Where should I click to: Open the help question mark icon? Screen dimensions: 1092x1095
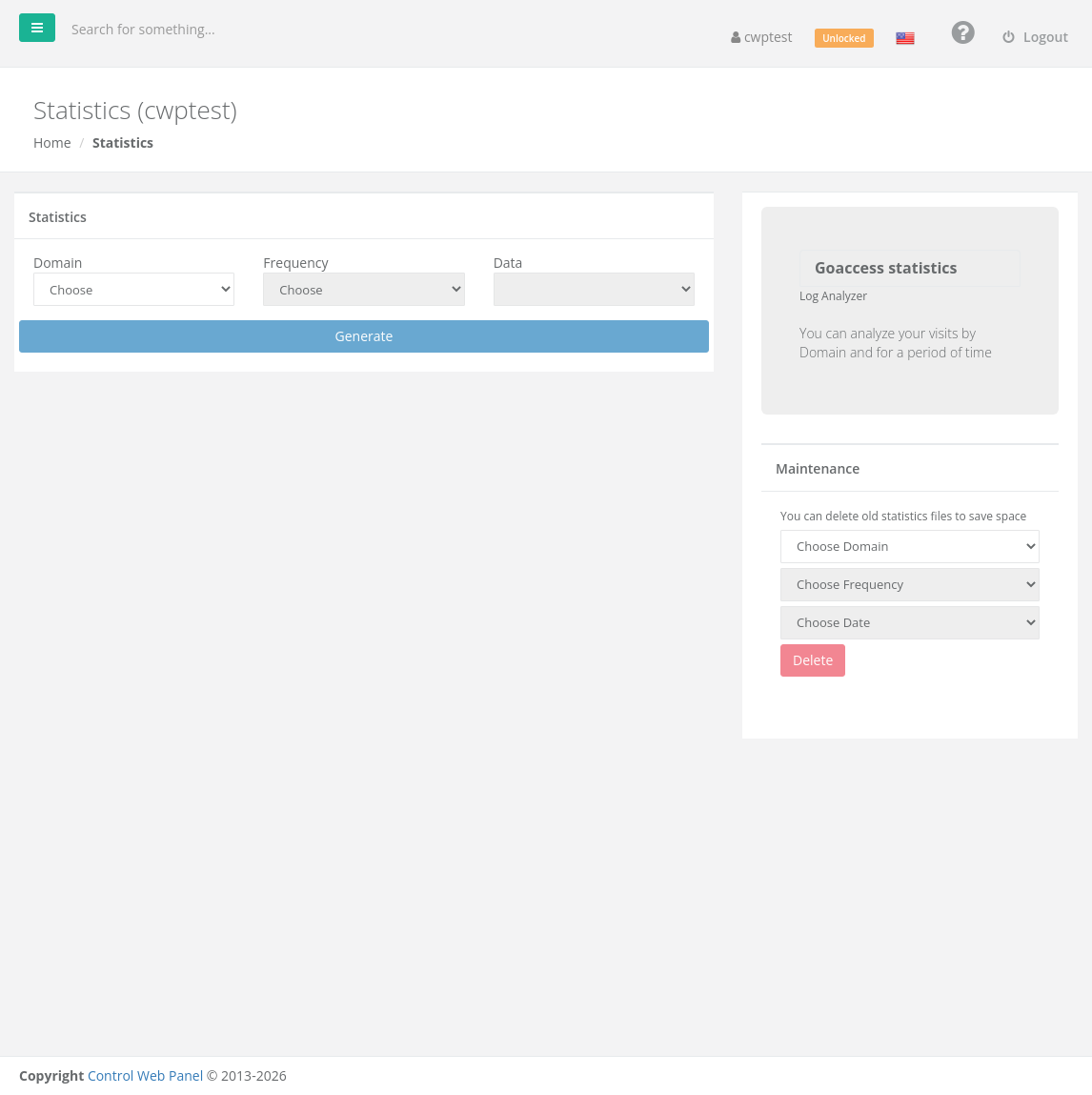(962, 32)
